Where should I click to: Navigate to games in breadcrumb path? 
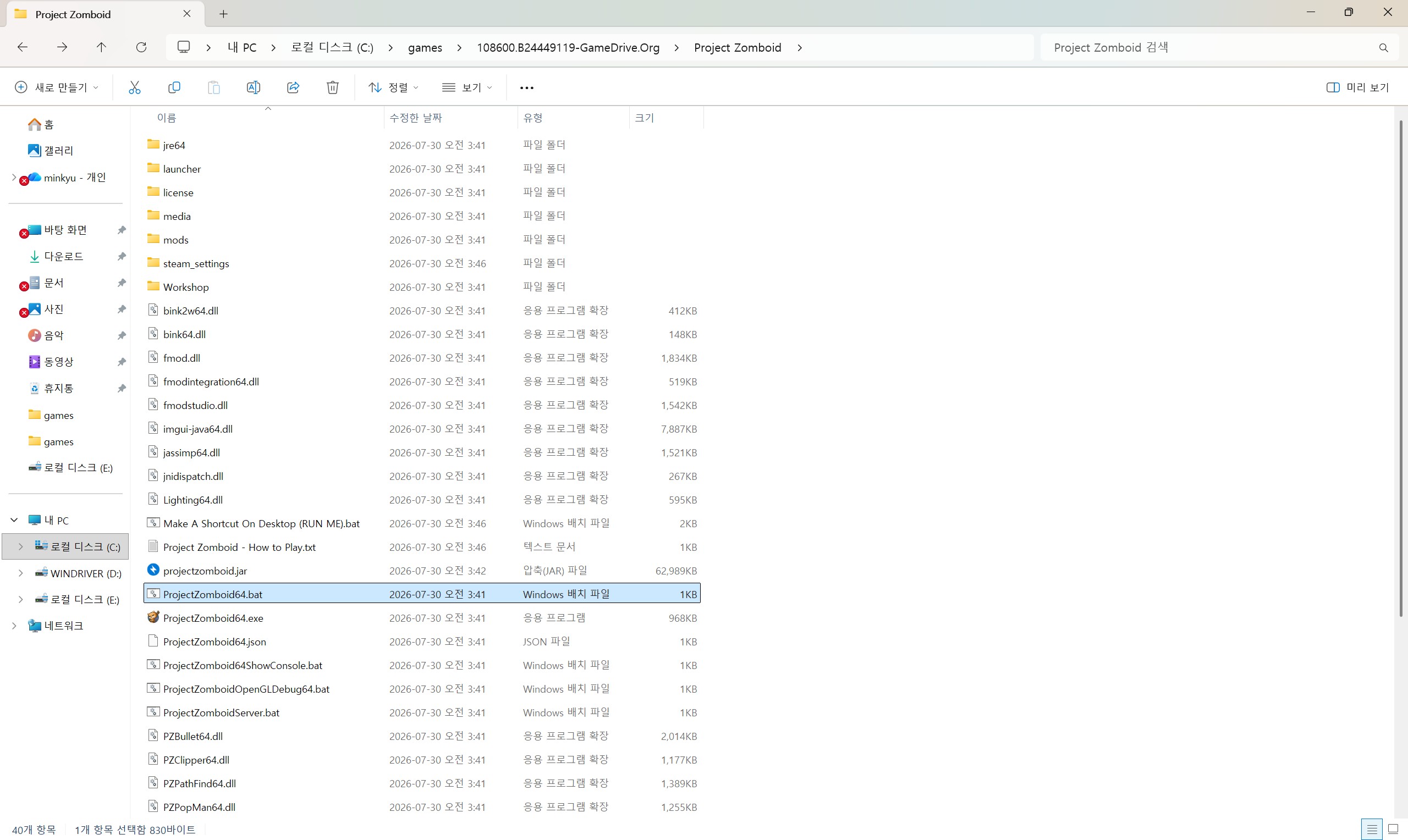[x=425, y=47]
